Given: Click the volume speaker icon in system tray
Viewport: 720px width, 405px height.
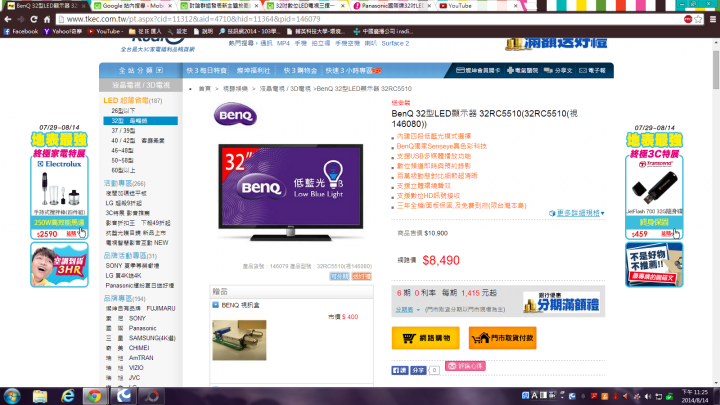Looking at the screenshot, I should coord(648,396).
